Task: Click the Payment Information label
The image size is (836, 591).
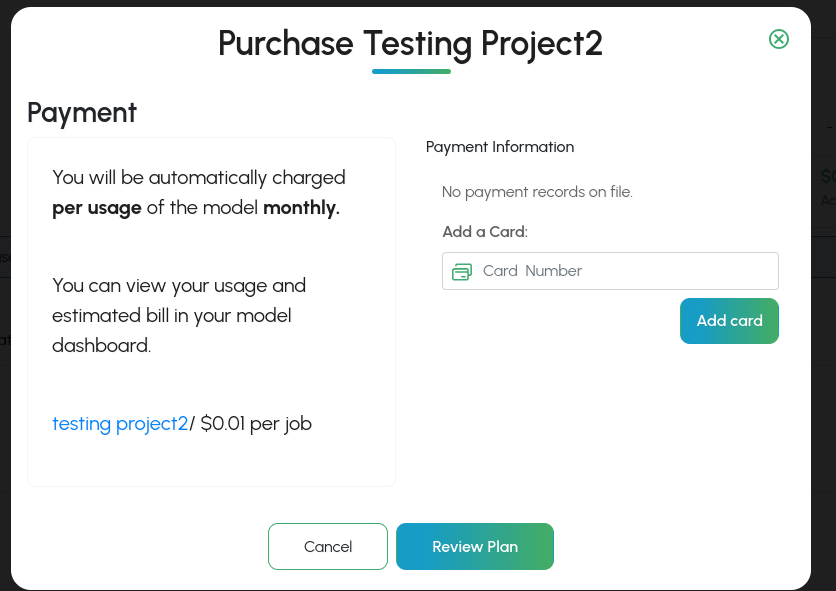Action: pos(500,147)
